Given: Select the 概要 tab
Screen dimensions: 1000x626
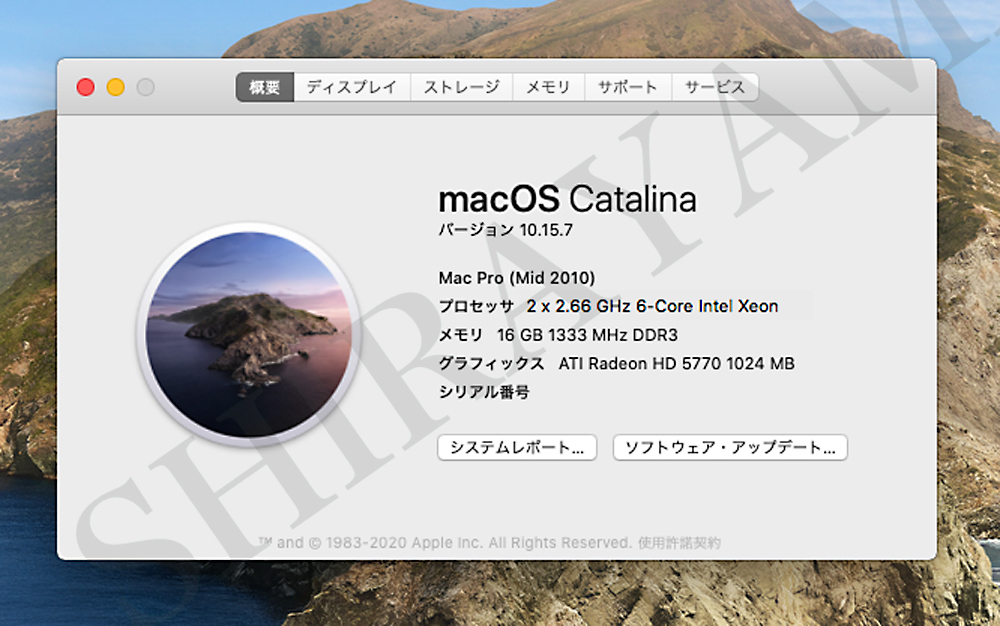Looking at the screenshot, I should (x=265, y=87).
